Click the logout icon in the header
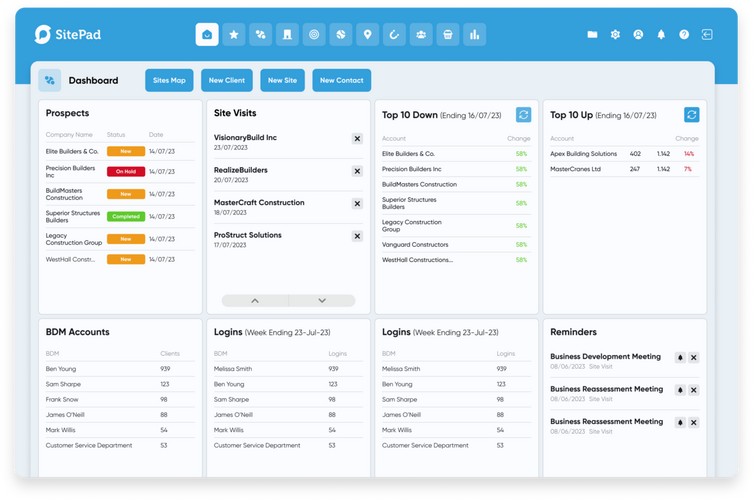Viewport: 753px width, 500px height. (x=707, y=35)
